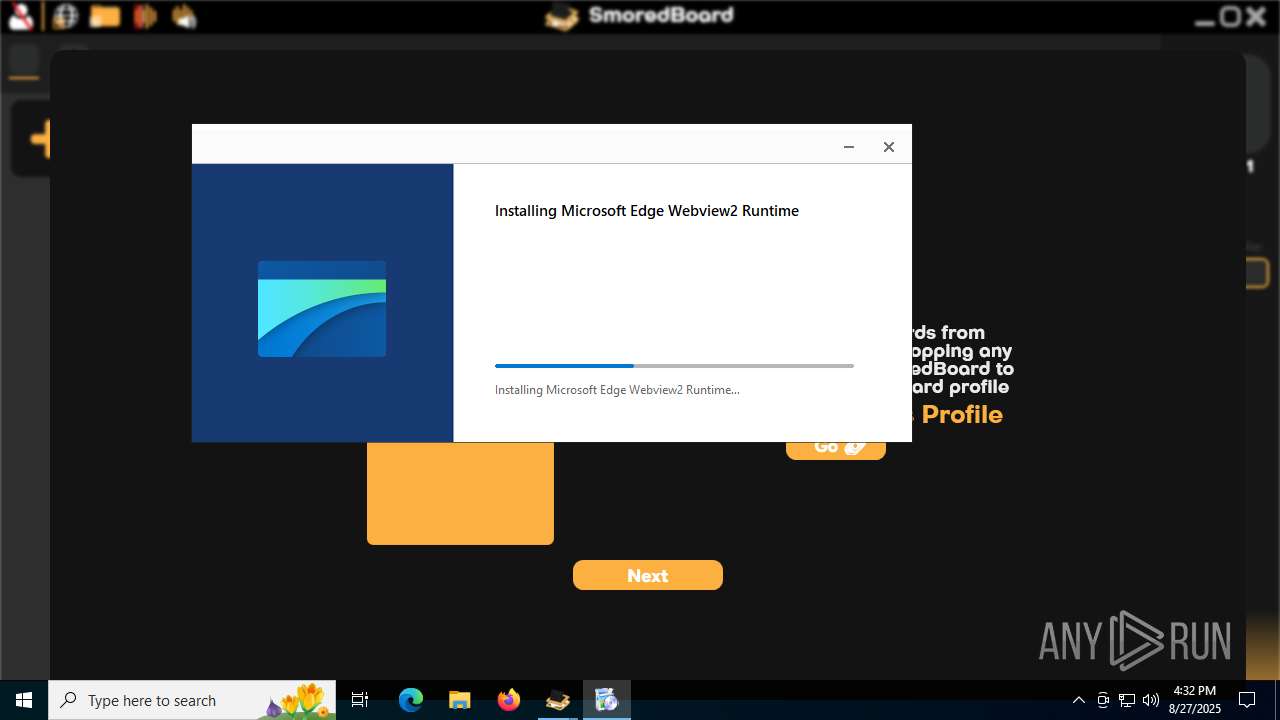This screenshot has width=1280, height=720.
Task: Open File Explorer from the taskbar
Action: 459,700
